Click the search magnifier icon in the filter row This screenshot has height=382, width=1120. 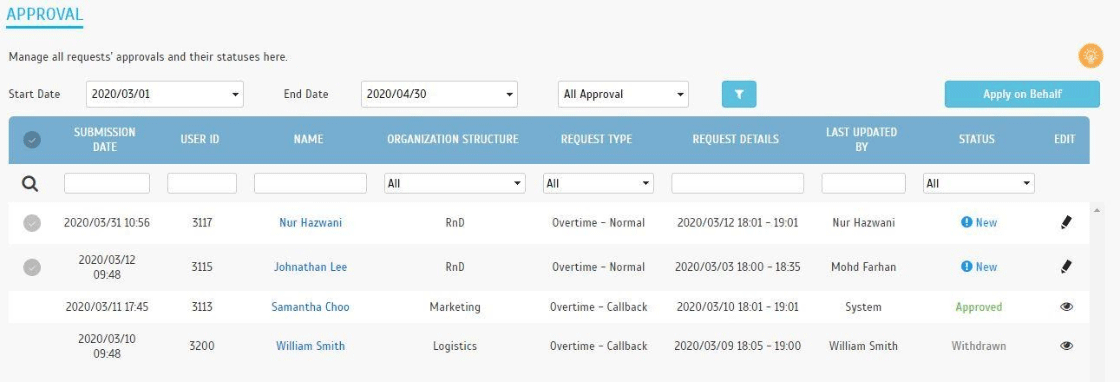pyautogui.click(x=29, y=184)
